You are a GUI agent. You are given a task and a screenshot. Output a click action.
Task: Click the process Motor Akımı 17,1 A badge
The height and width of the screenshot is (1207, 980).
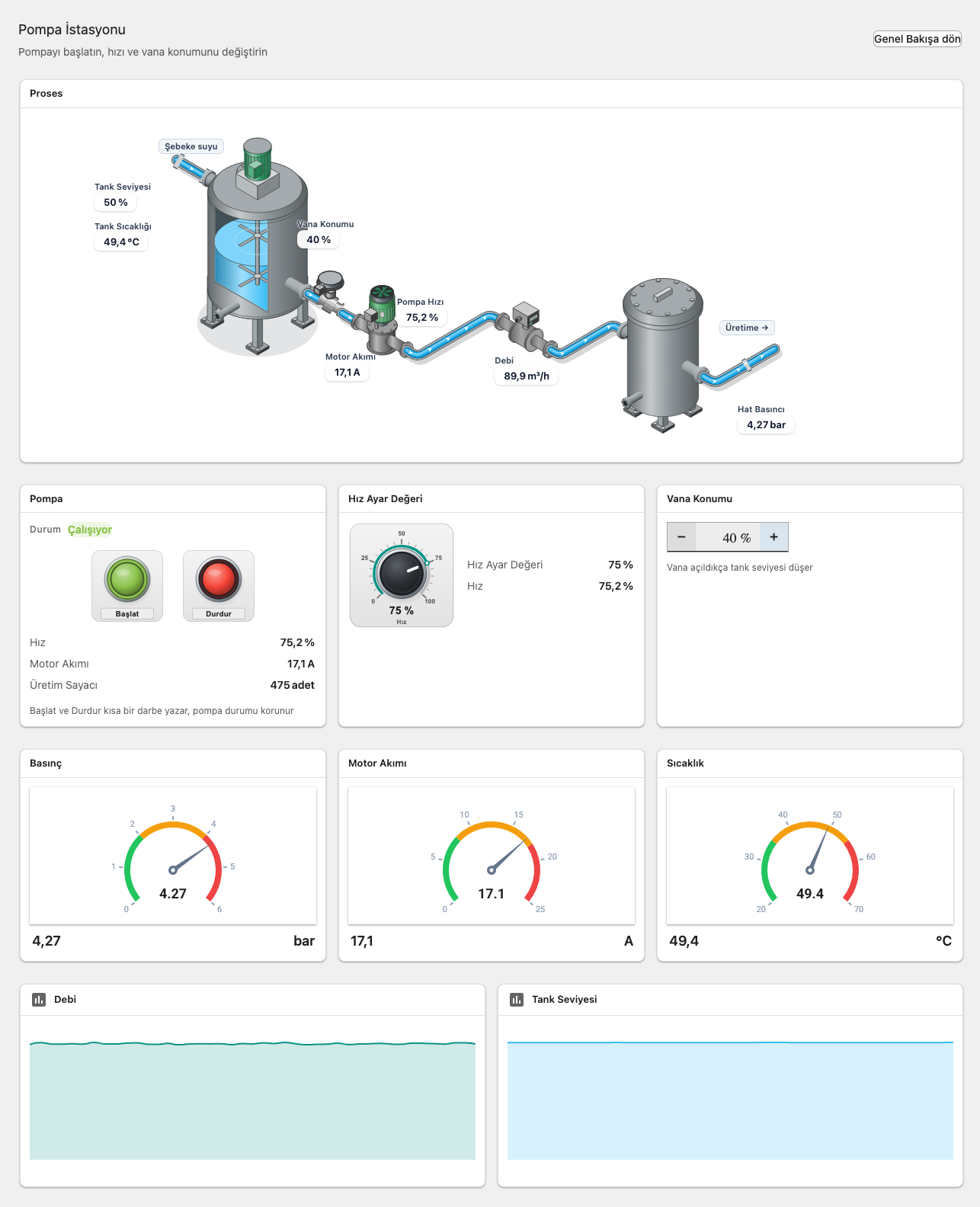[x=347, y=373]
